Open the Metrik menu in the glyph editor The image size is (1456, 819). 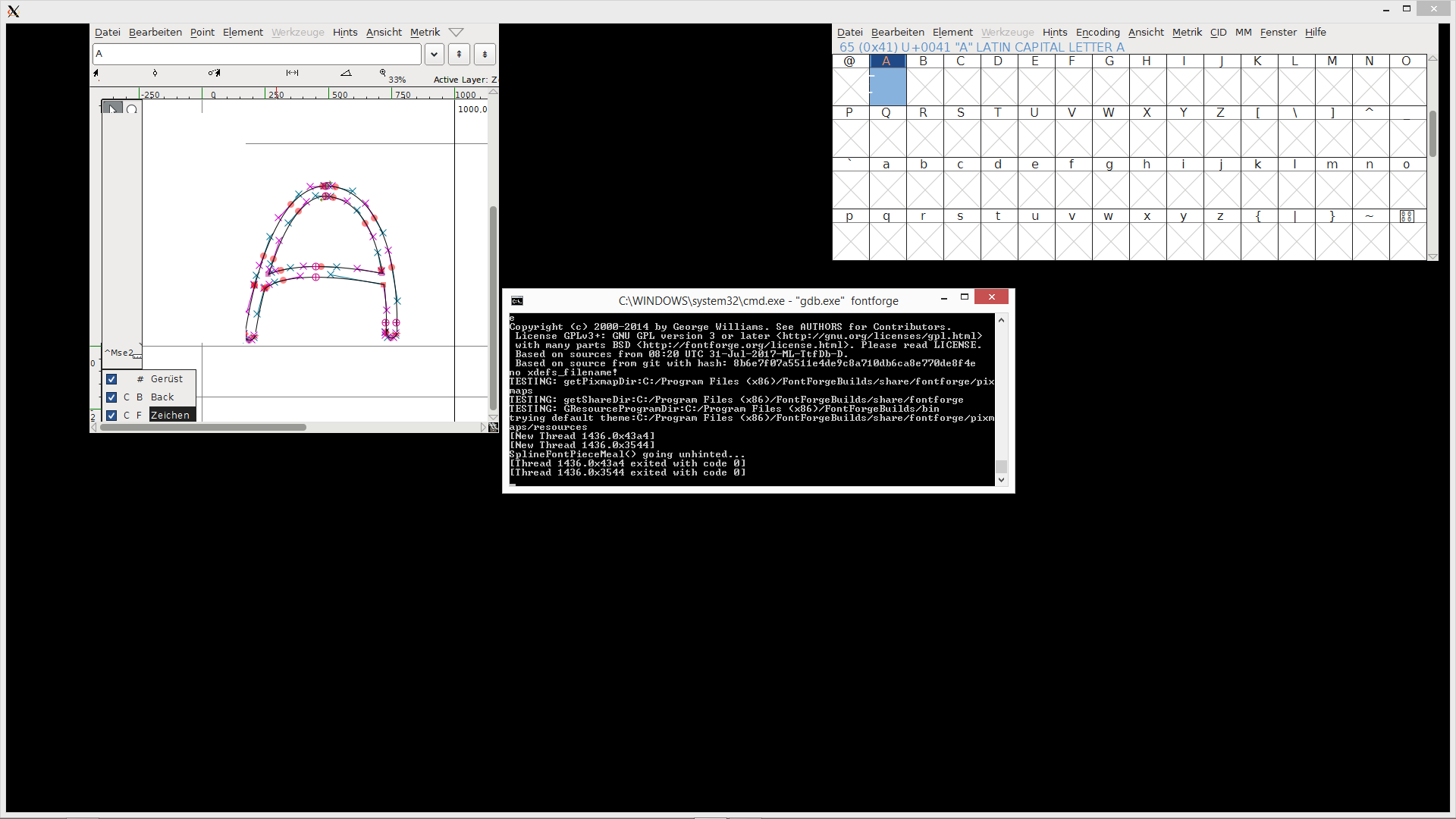pos(424,33)
